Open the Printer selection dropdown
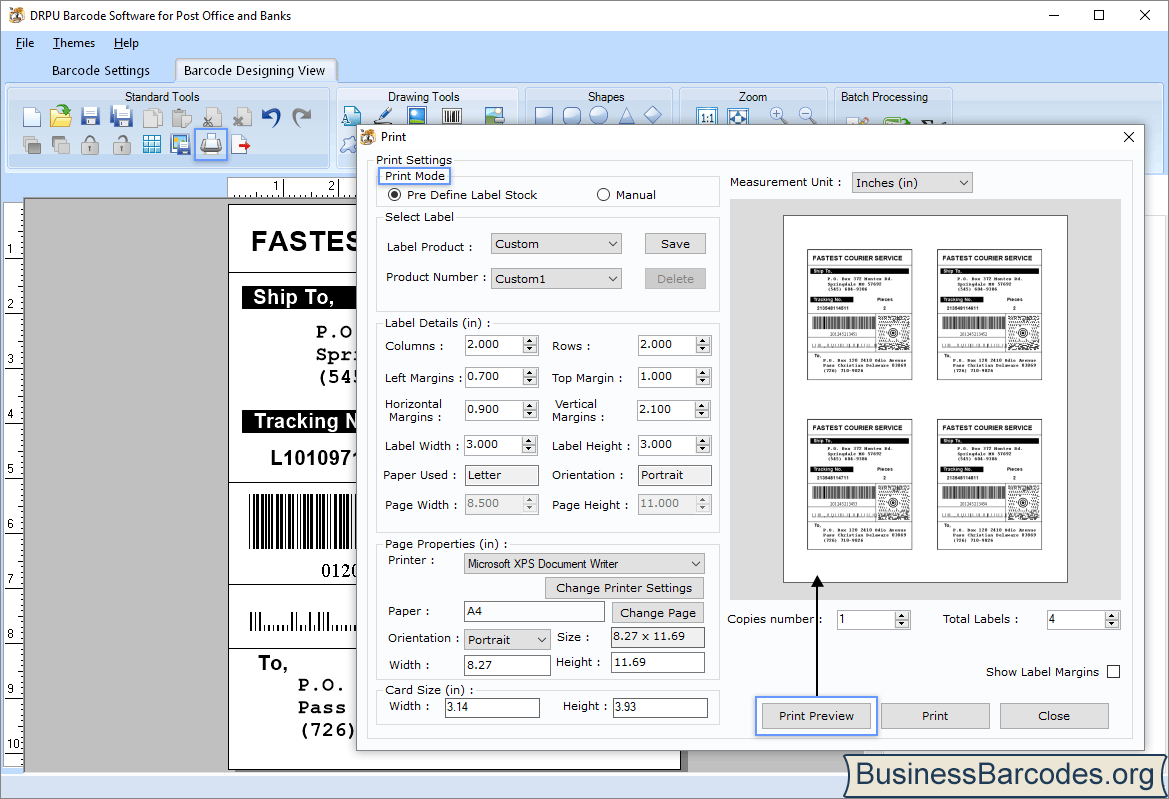 pyautogui.click(x=584, y=563)
